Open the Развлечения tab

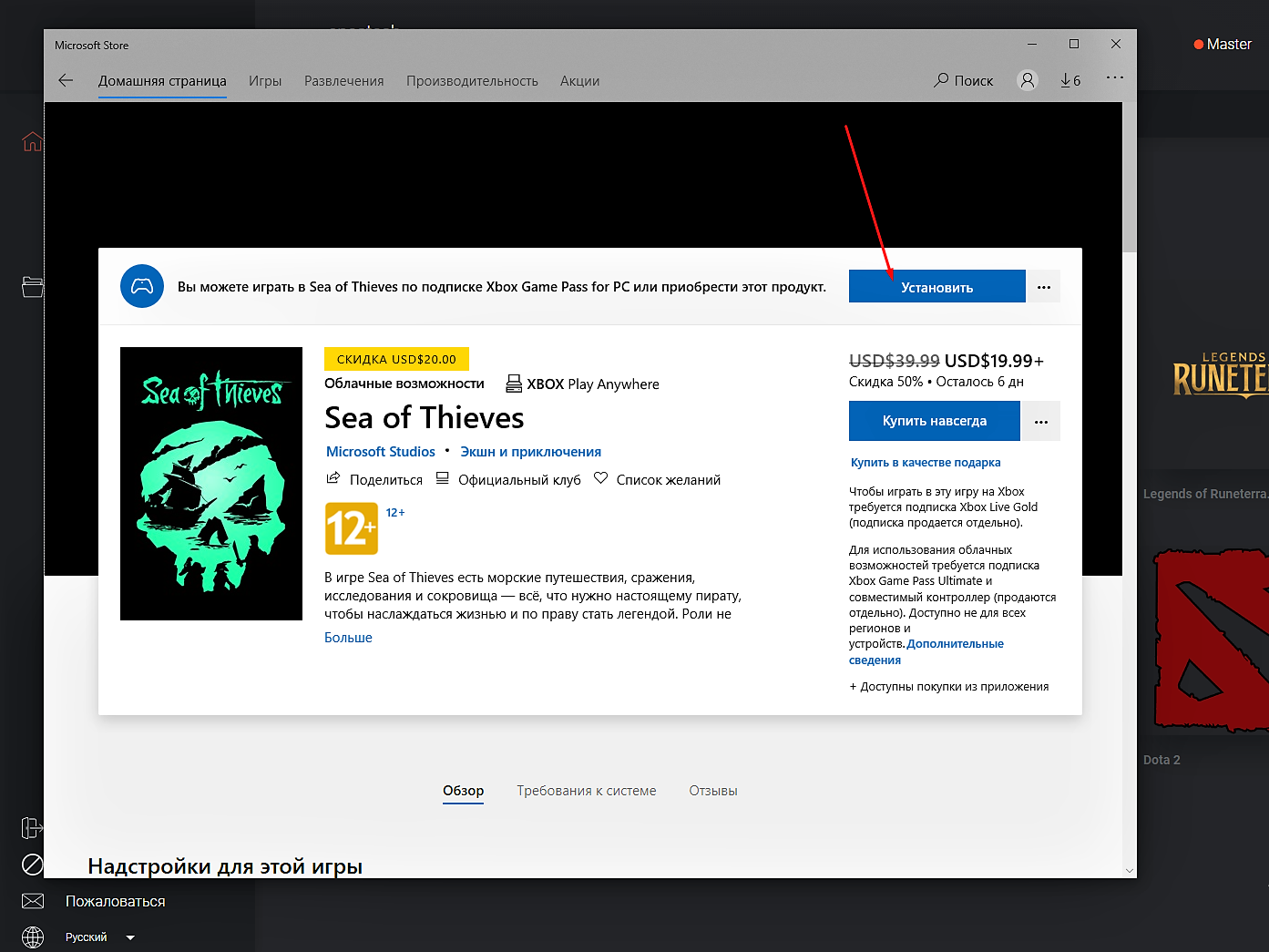(x=344, y=81)
